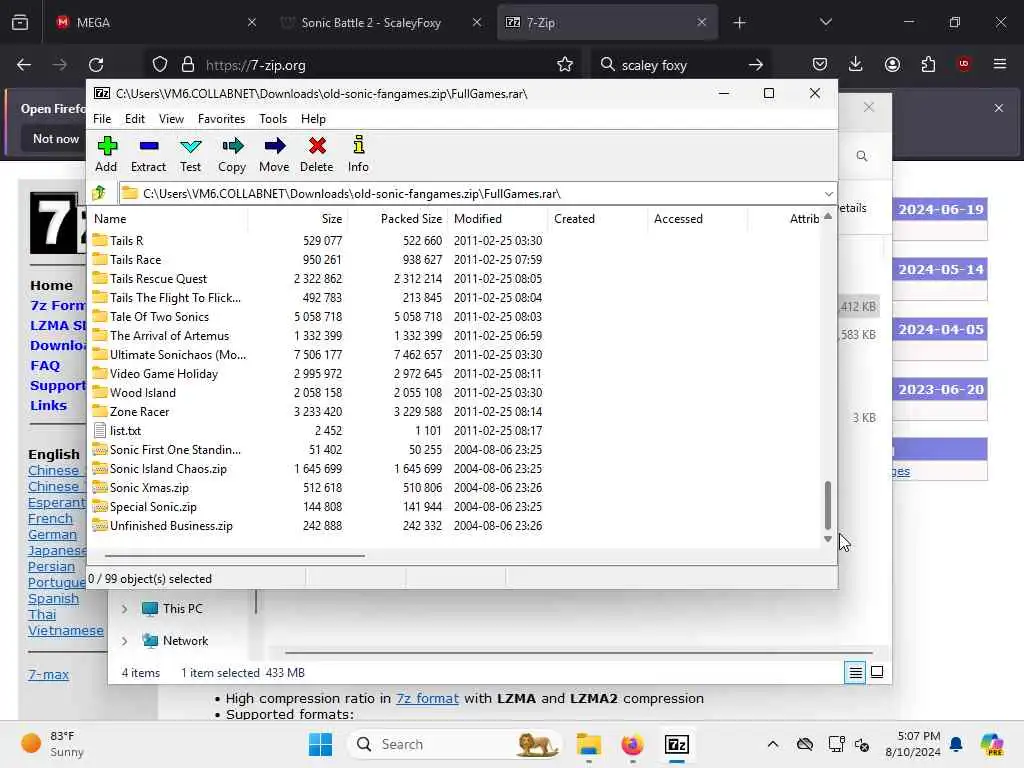The image size is (1024, 768).
Task: Open the Edit menu
Action: 135,119
